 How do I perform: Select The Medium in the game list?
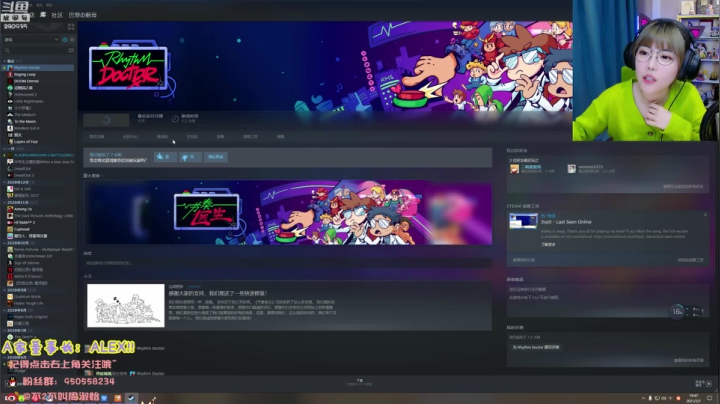click(x=25, y=115)
